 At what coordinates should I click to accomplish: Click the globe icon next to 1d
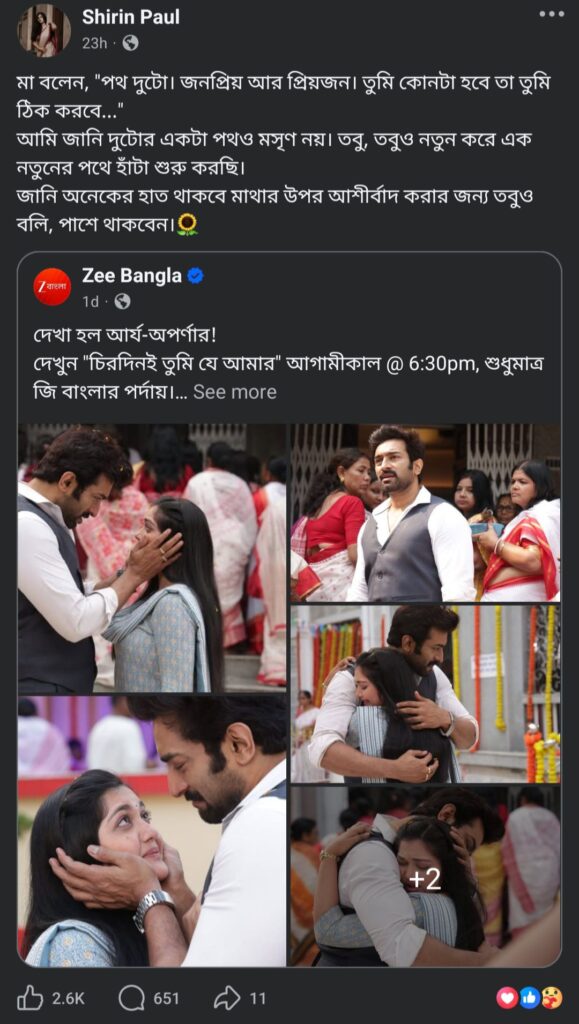[x=122, y=301]
